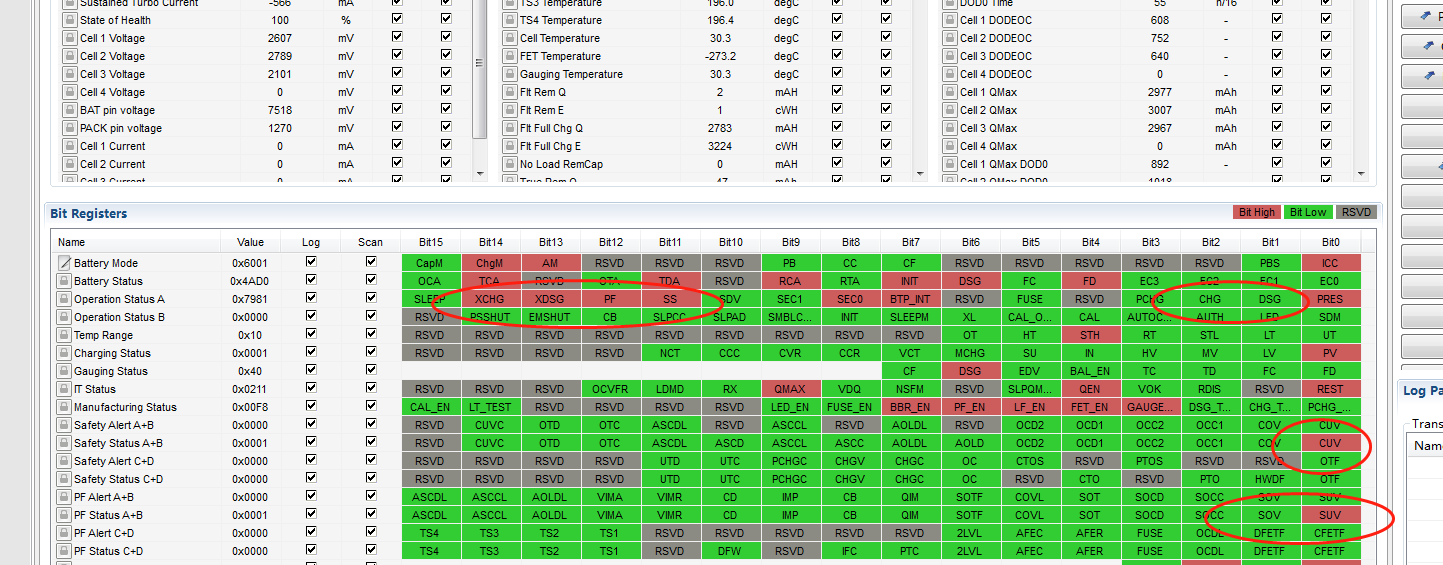Viewport: 1443px width, 565px height.
Task: Click the red CUV bit in Safety Status A+B
Action: (x=1330, y=443)
